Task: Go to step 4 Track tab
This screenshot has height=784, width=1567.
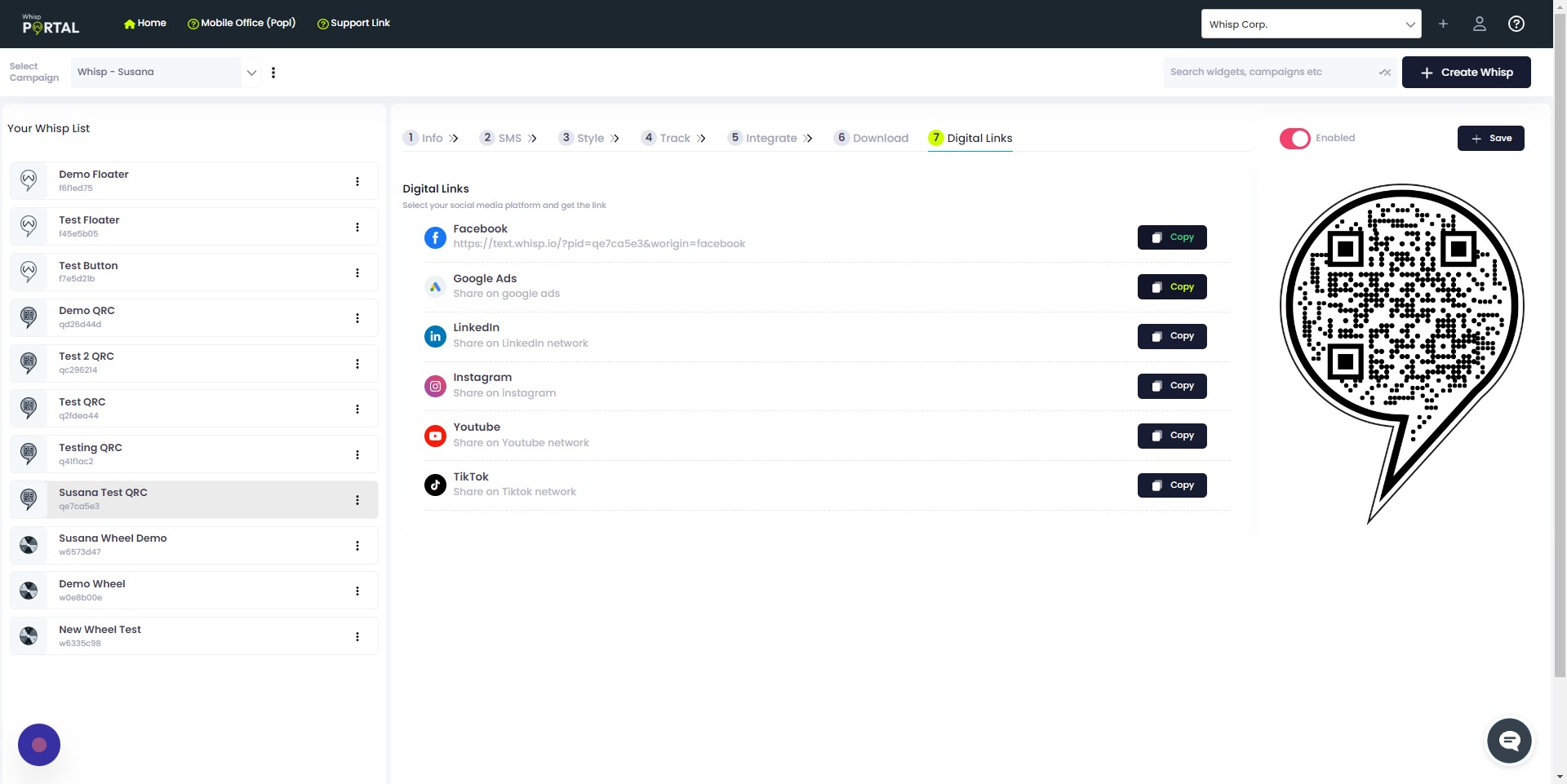Action: coord(673,138)
